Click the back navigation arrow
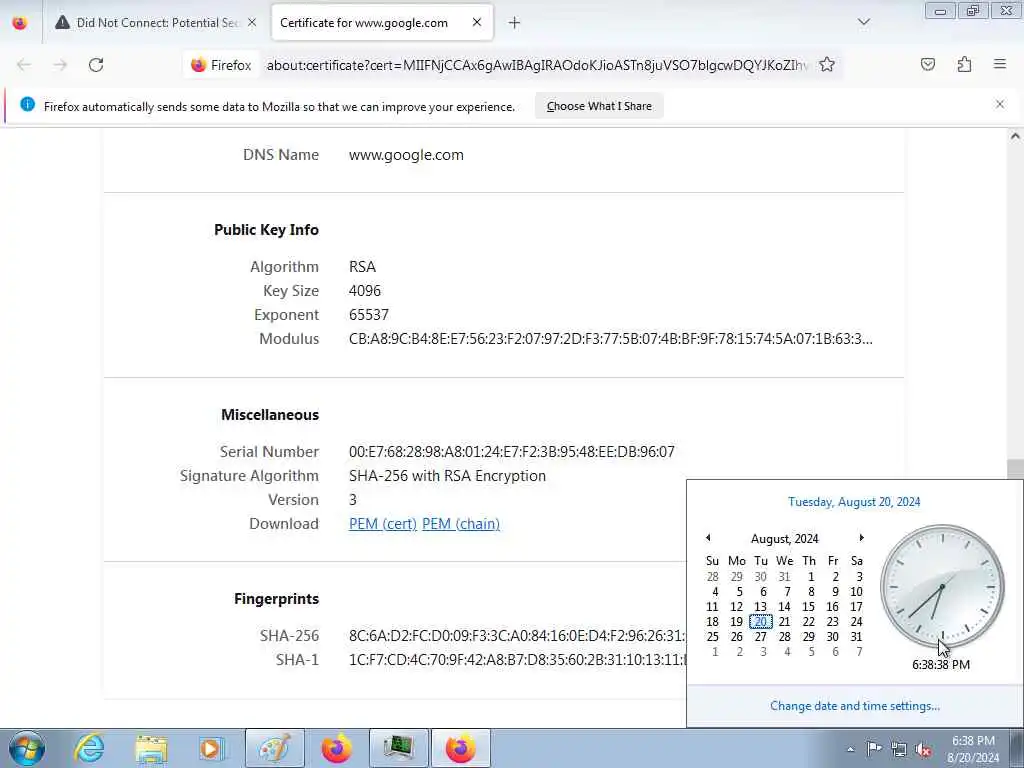The image size is (1024, 768). [x=24, y=65]
